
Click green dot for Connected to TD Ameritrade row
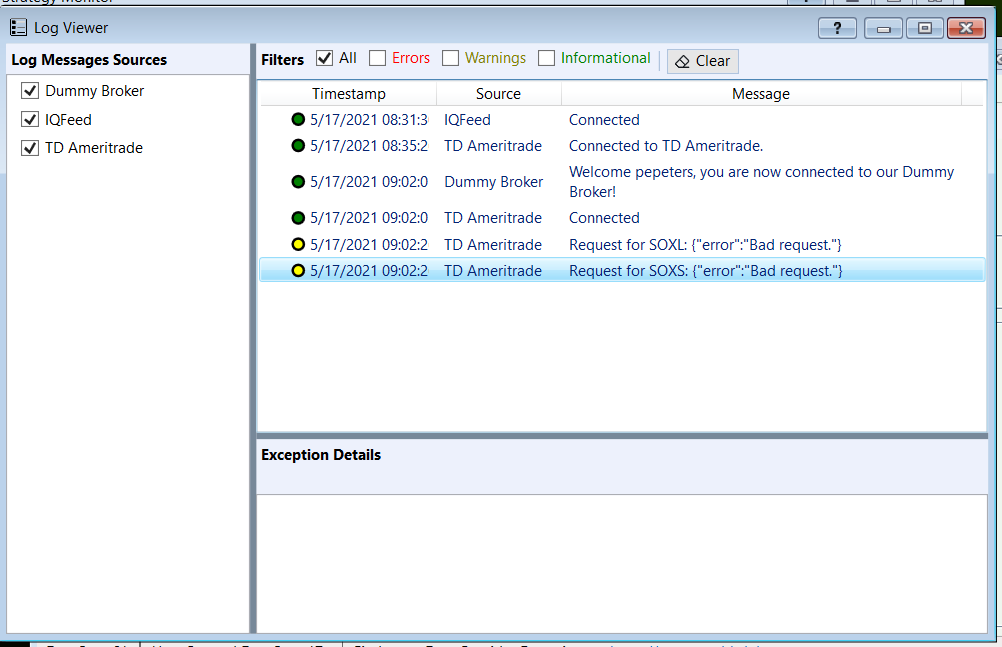click(298, 145)
